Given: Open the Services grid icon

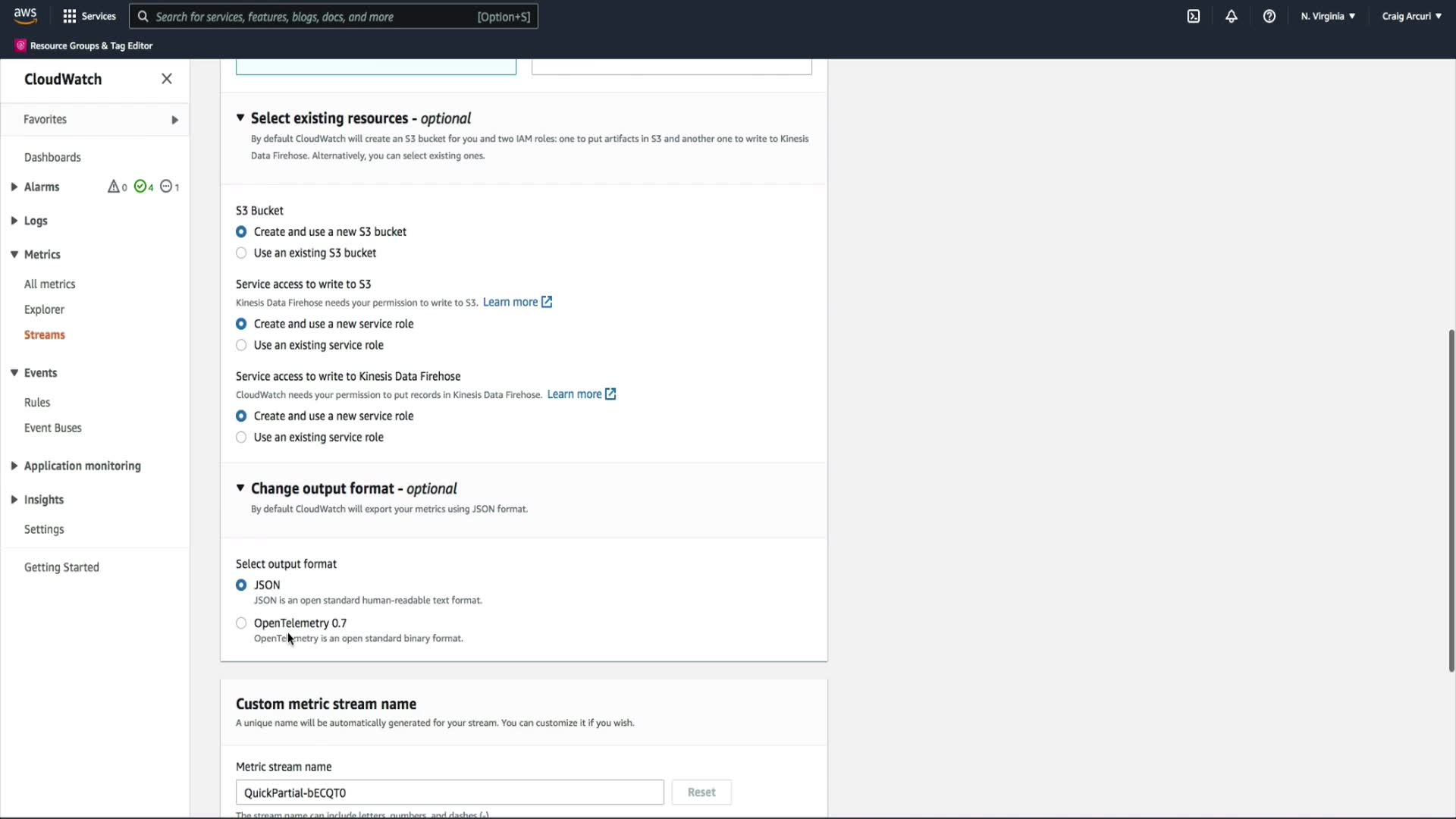Looking at the screenshot, I should click(69, 16).
